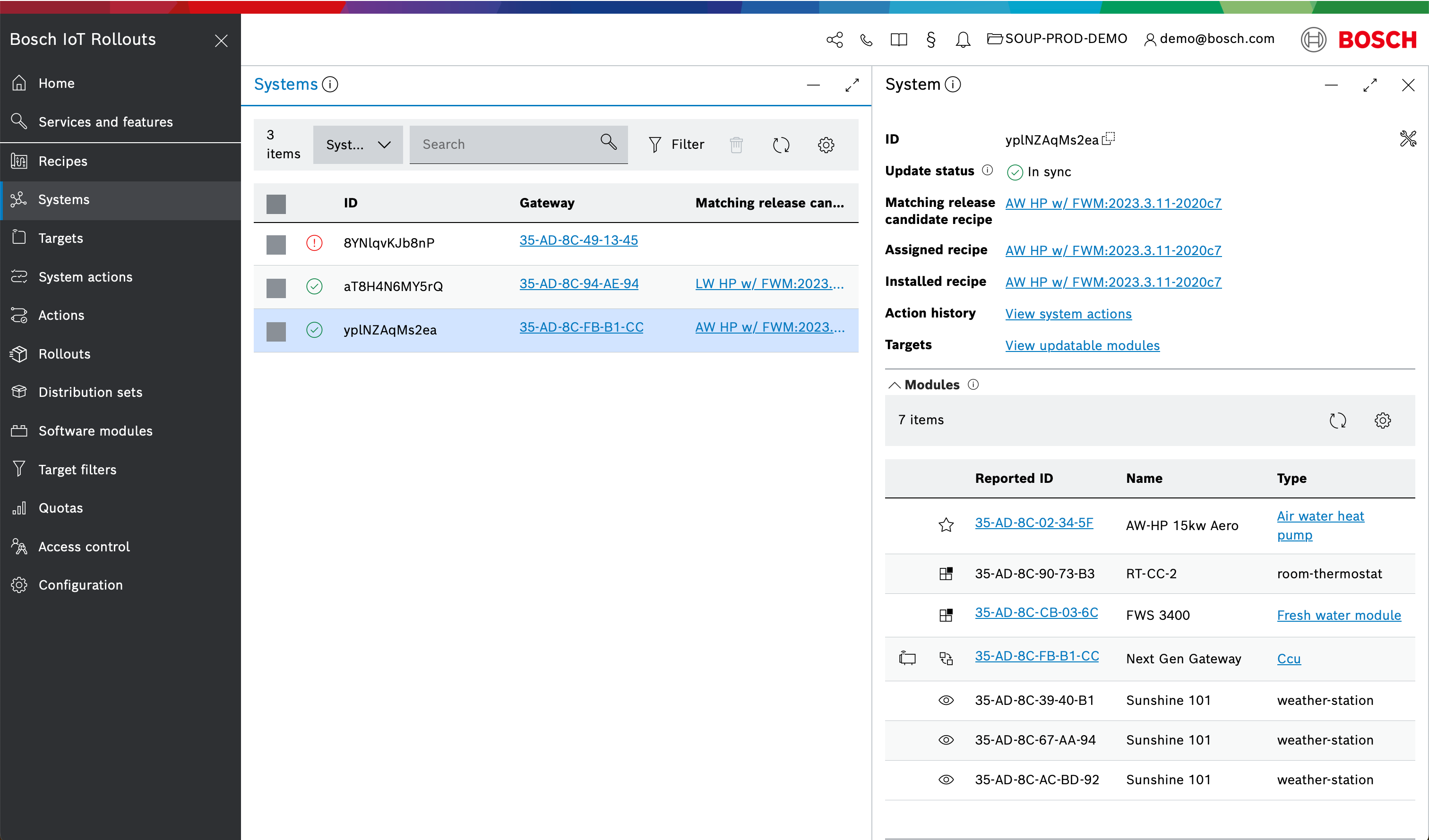Open Systems table settings gear

pos(826,145)
